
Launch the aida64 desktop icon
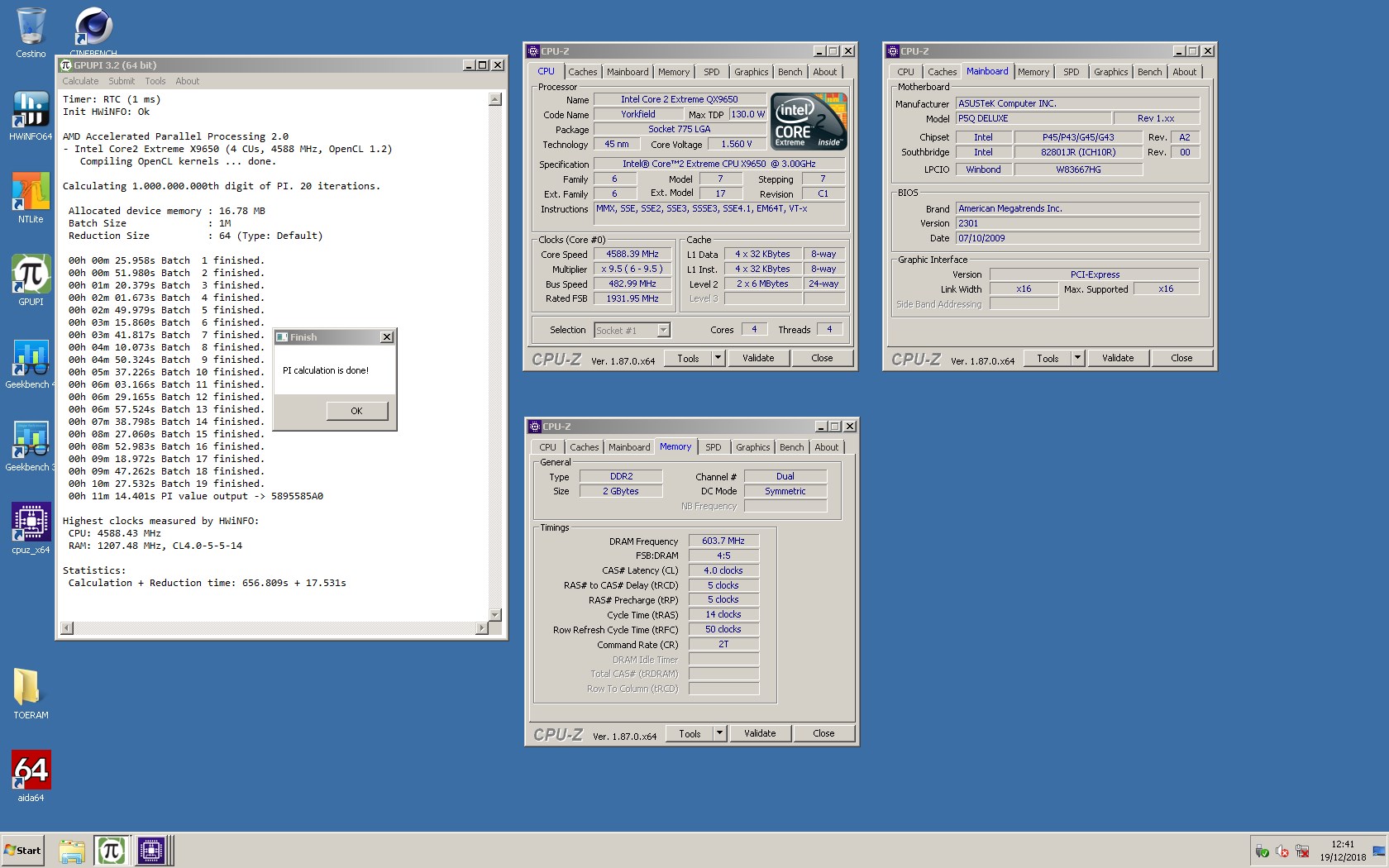coord(31,777)
